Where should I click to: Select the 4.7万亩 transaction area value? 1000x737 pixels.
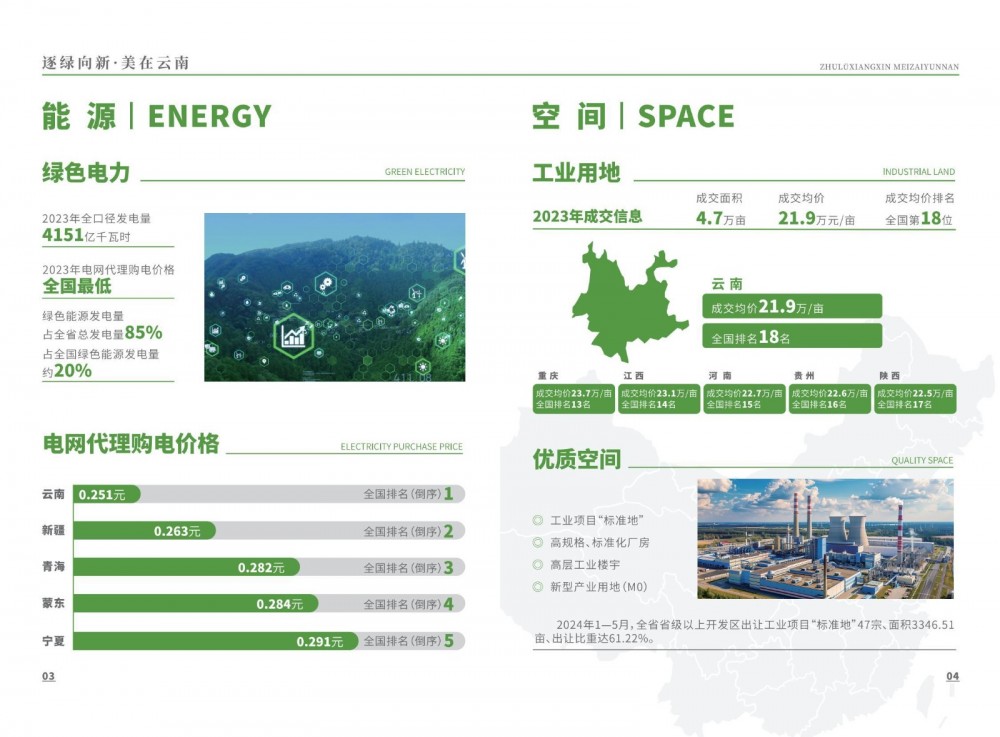tap(721, 218)
